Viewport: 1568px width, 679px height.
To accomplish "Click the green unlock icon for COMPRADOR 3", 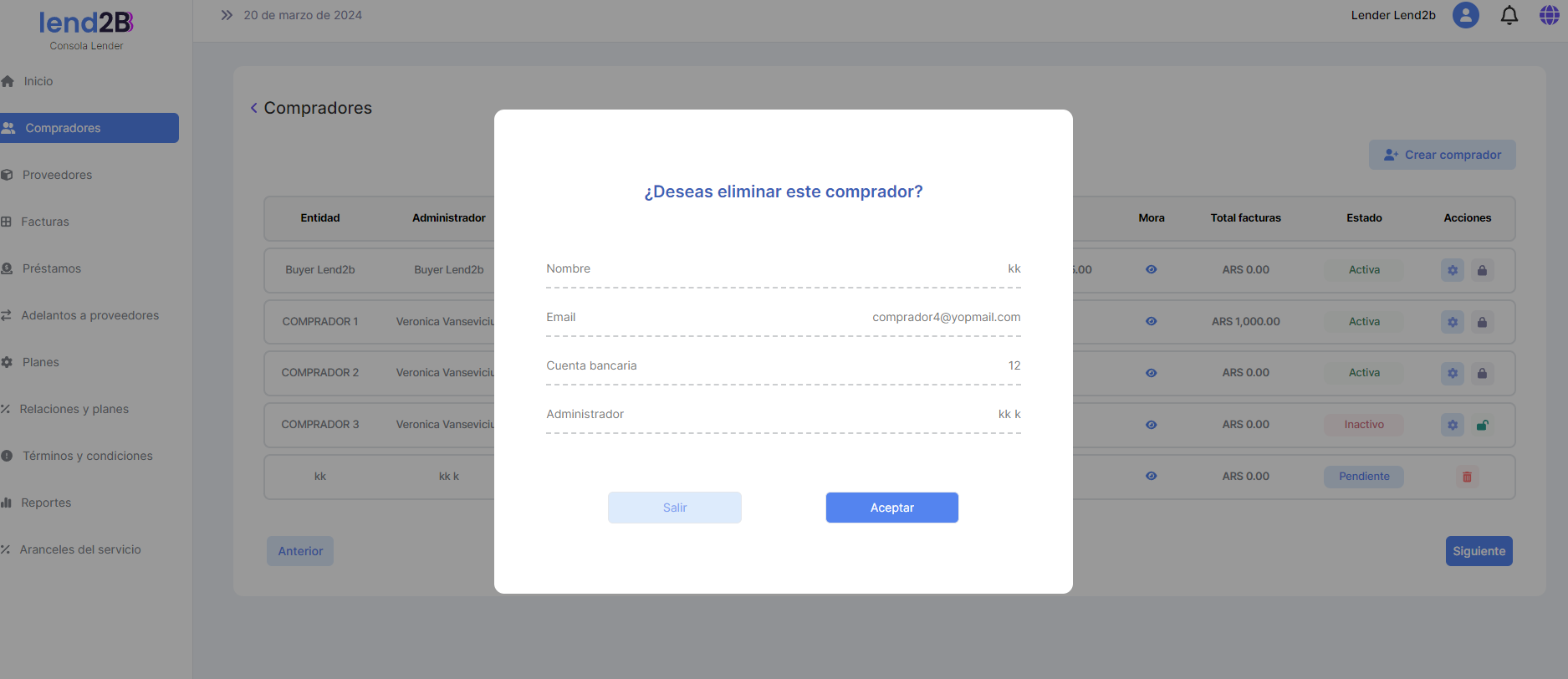I will coord(1482,425).
